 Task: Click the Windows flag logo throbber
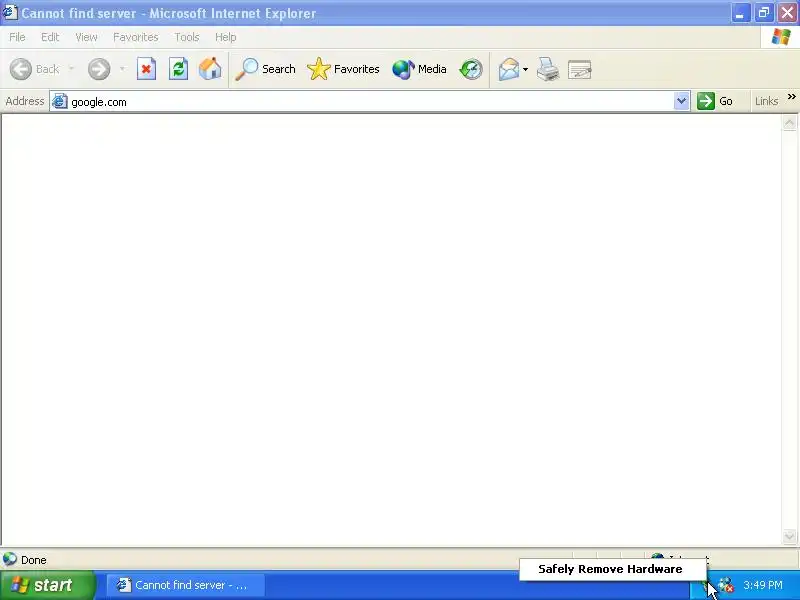point(781,37)
